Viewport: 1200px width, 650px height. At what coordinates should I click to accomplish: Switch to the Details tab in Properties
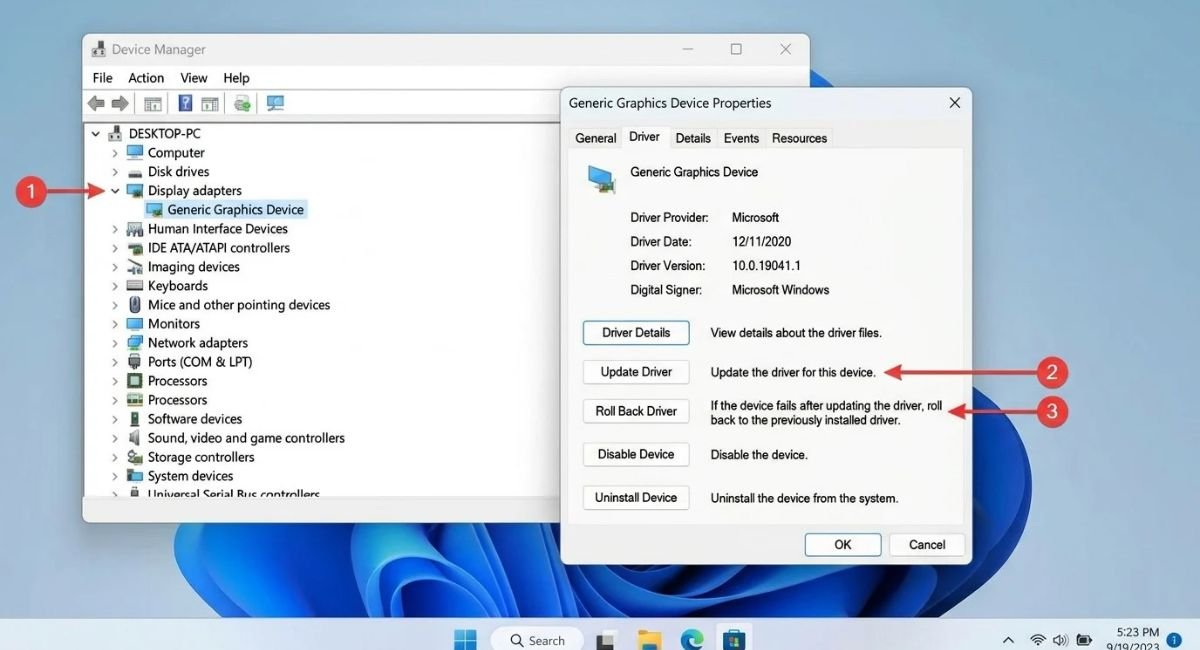(692, 138)
